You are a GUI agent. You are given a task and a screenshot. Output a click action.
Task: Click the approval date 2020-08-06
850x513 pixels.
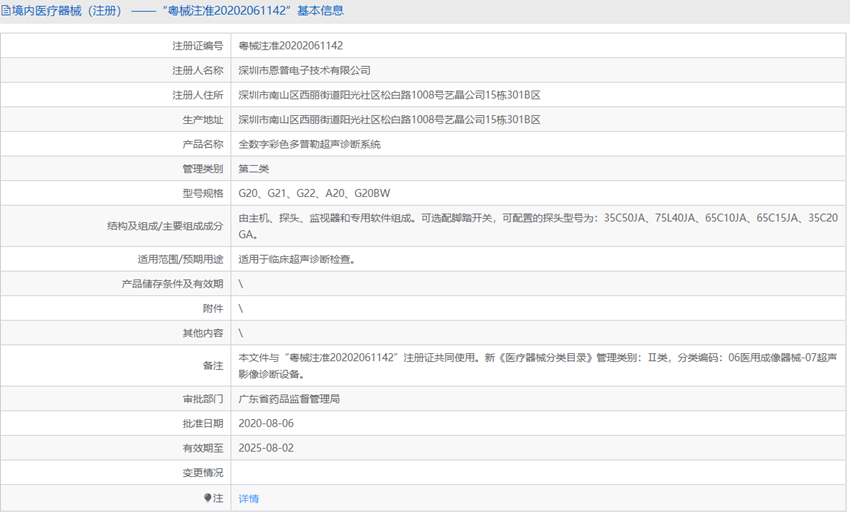(265, 423)
